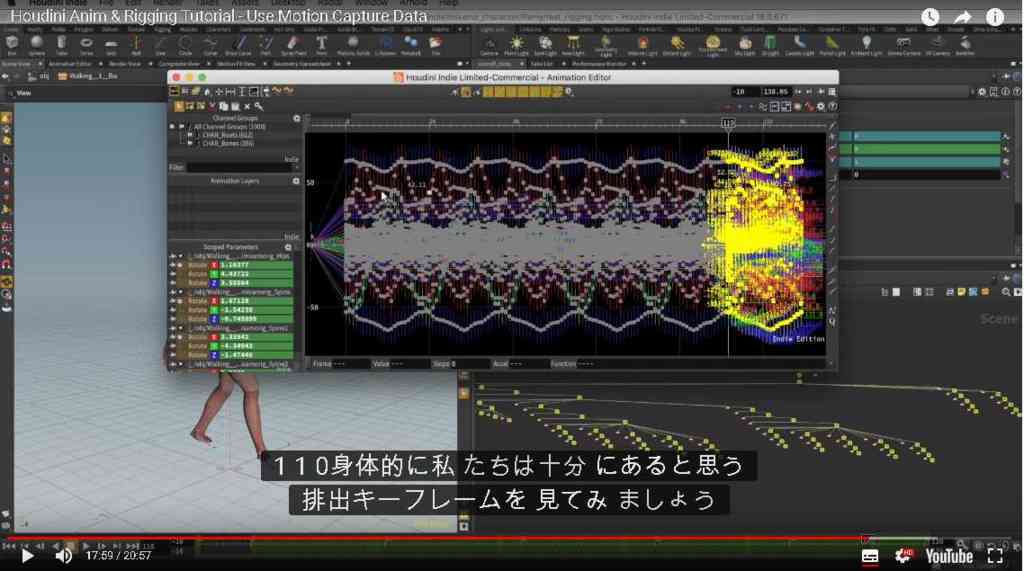Select the Box shelf tool
This screenshot has width=1024, height=571.
coord(12,45)
